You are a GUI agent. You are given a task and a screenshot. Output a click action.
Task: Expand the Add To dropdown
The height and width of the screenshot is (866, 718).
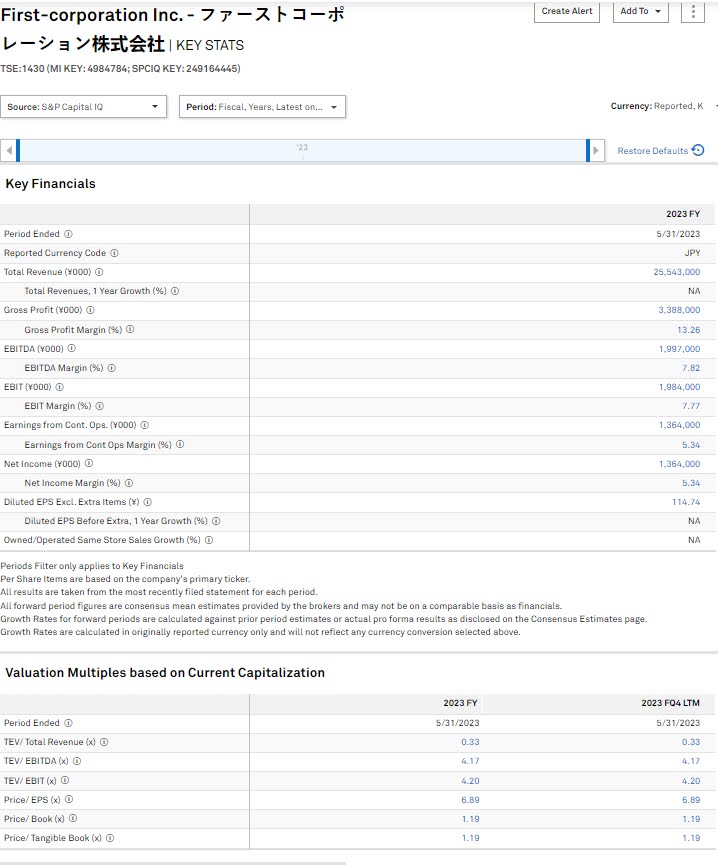[x=641, y=11]
